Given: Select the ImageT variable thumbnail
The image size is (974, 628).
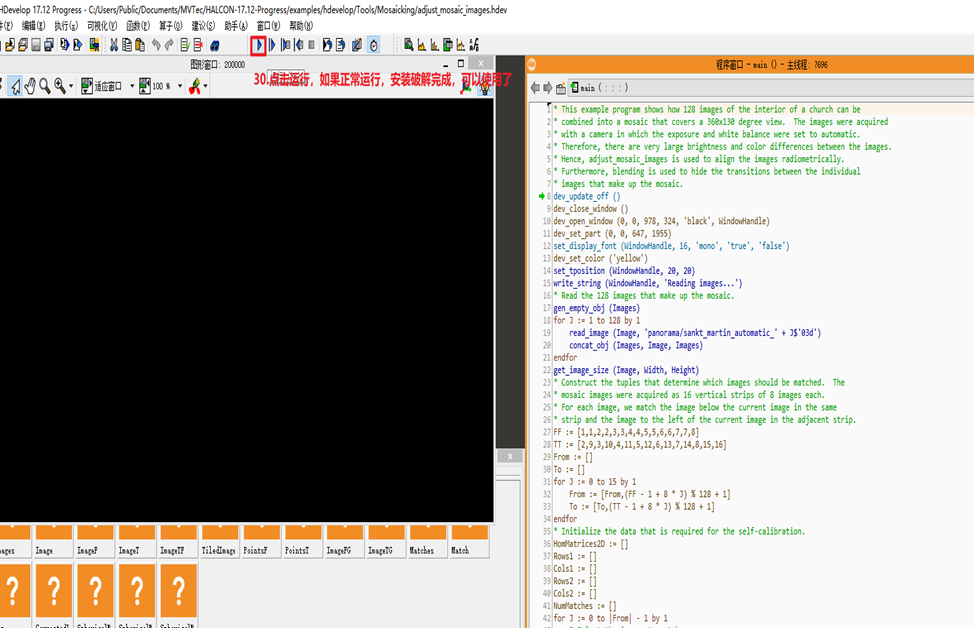Looking at the screenshot, I should 137,540.
